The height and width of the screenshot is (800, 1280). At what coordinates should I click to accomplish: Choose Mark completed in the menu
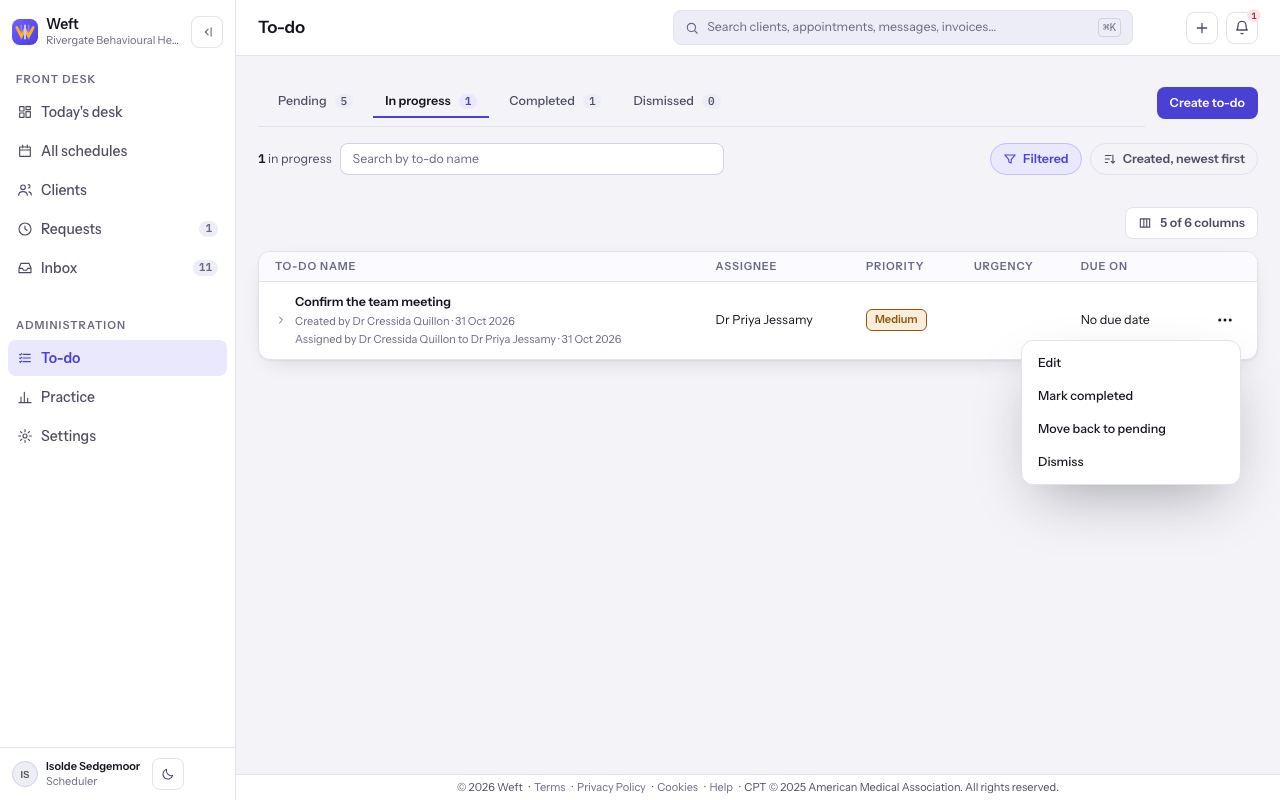point(1131,396)
